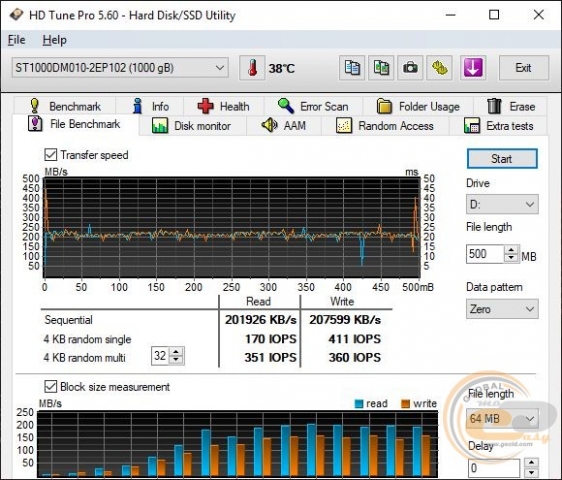
Task: Open the File menu
Action: point(16,40)
